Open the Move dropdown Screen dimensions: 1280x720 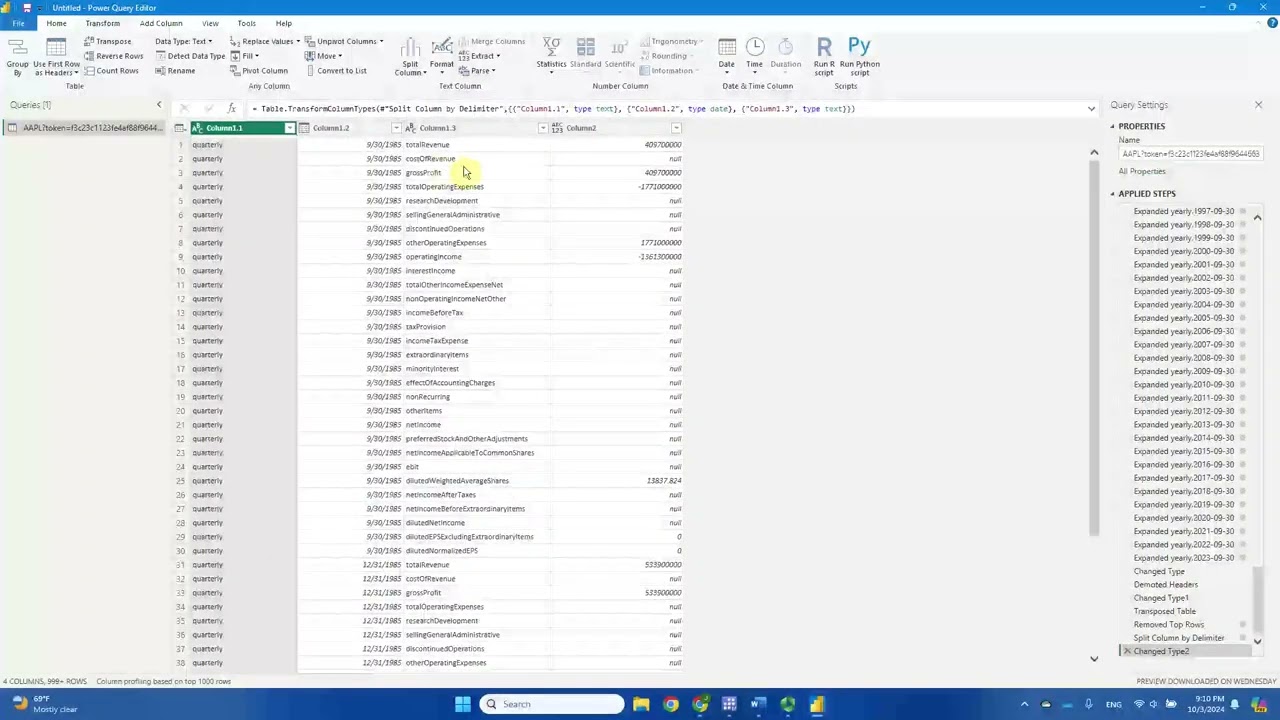[324, 56]
